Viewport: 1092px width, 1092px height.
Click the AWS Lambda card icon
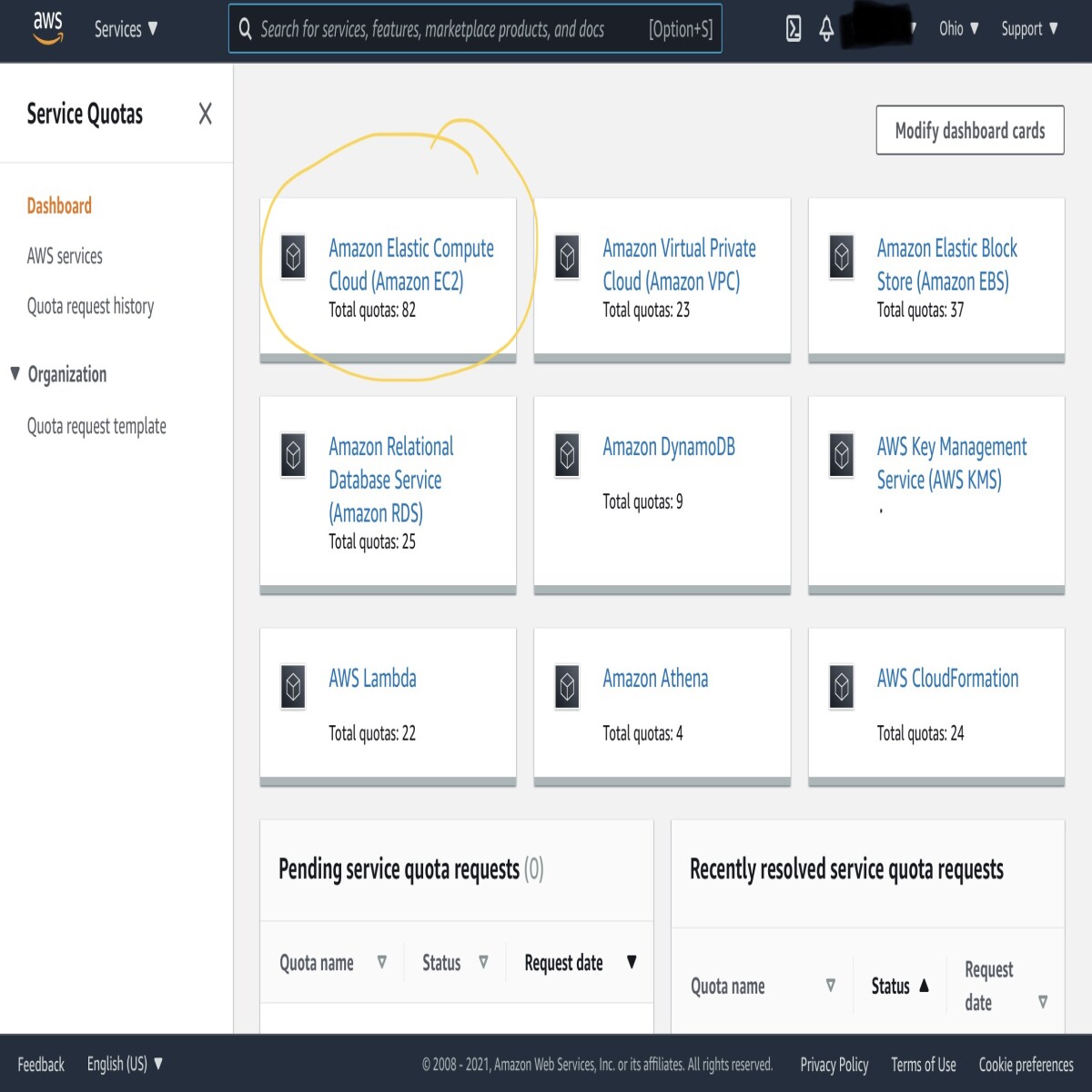293,687
